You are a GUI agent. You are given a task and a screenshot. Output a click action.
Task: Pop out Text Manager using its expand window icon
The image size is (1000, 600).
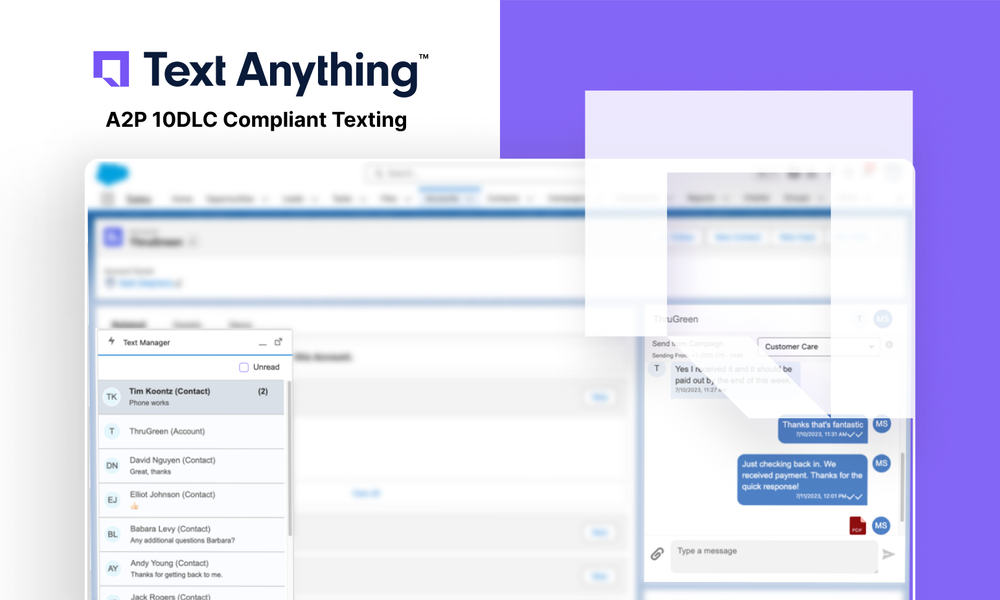tap(277, 343)
